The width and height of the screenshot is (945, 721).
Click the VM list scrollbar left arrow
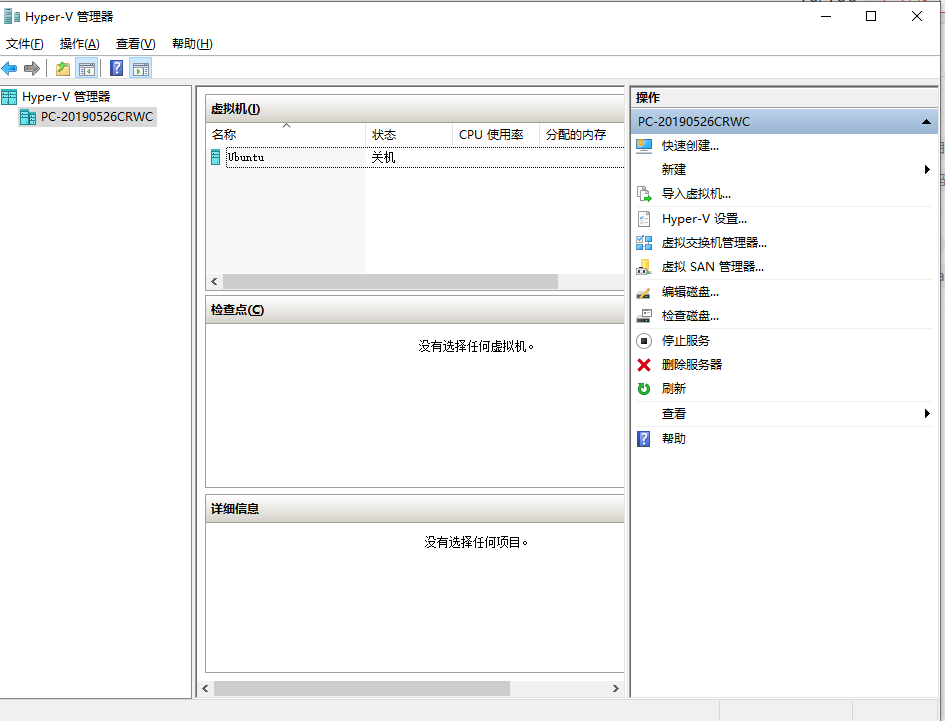point(215,282)
